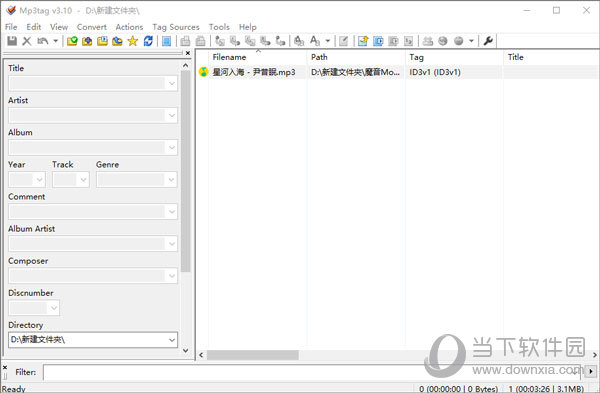600x393 pixels.
Task: Expand the Album field dropdown
Action: pos(171,147)
